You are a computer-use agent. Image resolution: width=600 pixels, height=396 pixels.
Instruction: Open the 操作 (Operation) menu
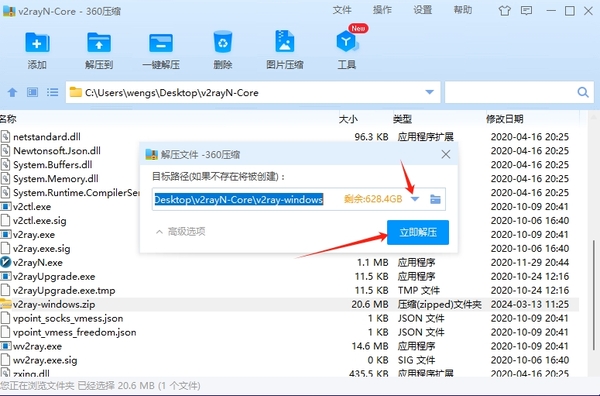(382, 10)
